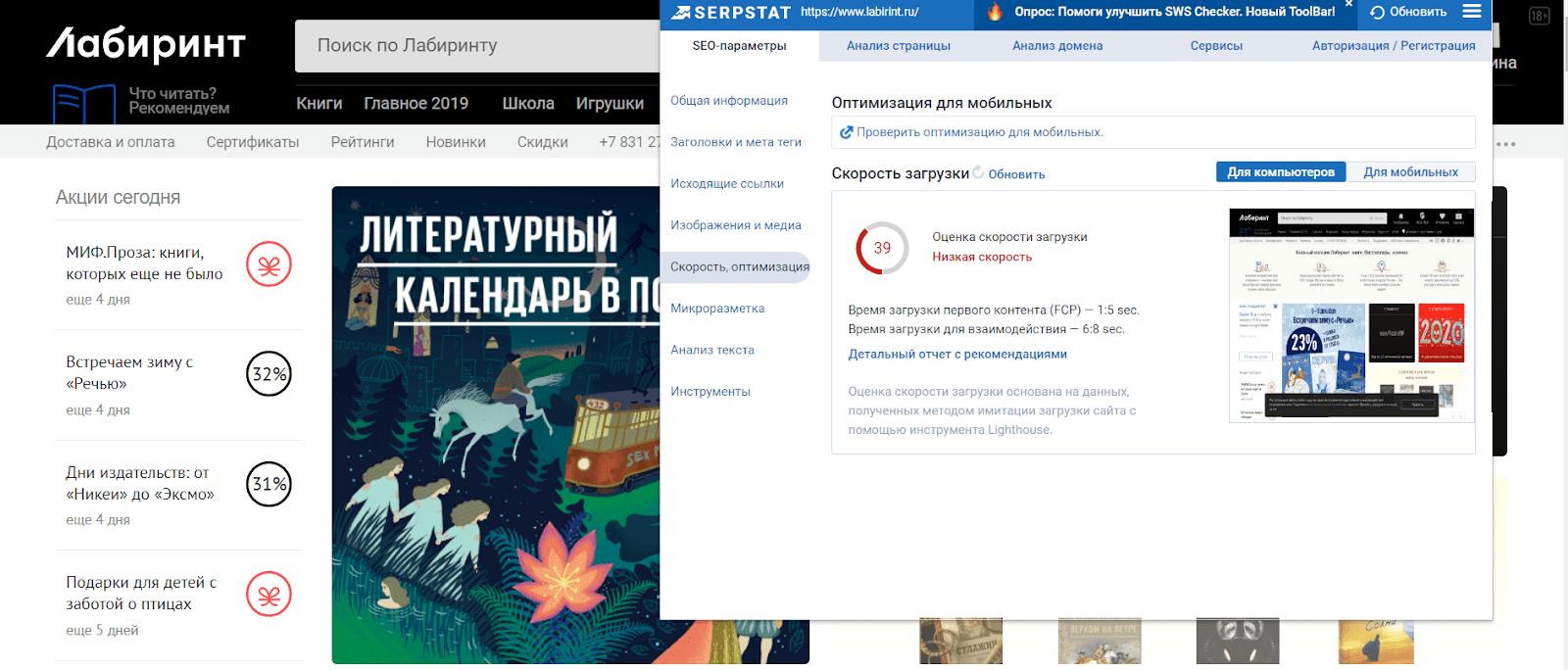
Task: Click the Обновить button in Serpstat header
Action: (x=1408, y=12)
